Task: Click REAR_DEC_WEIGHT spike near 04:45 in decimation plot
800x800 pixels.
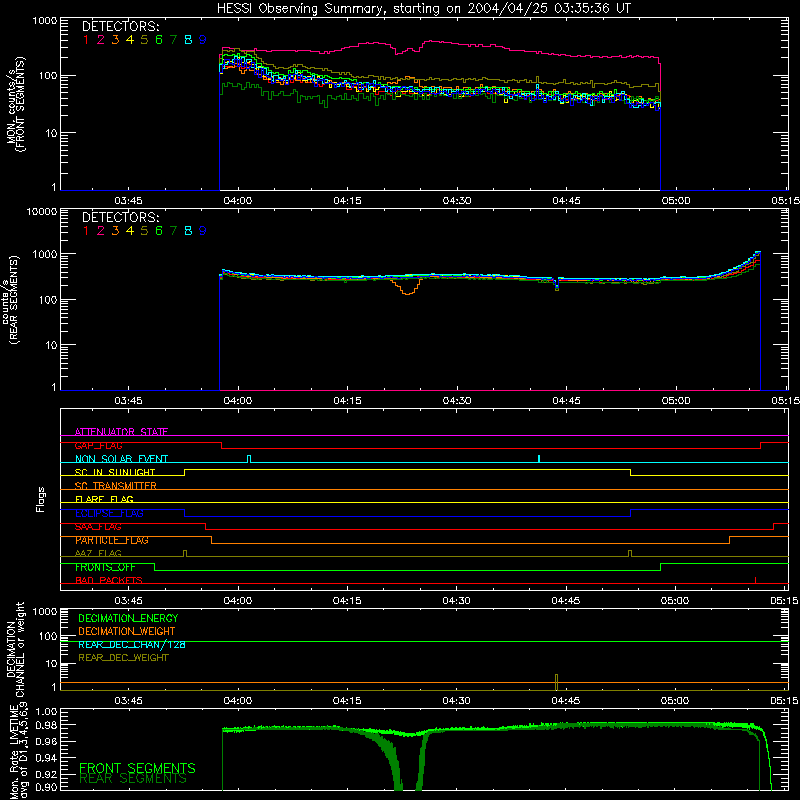Action: (557, 682)
